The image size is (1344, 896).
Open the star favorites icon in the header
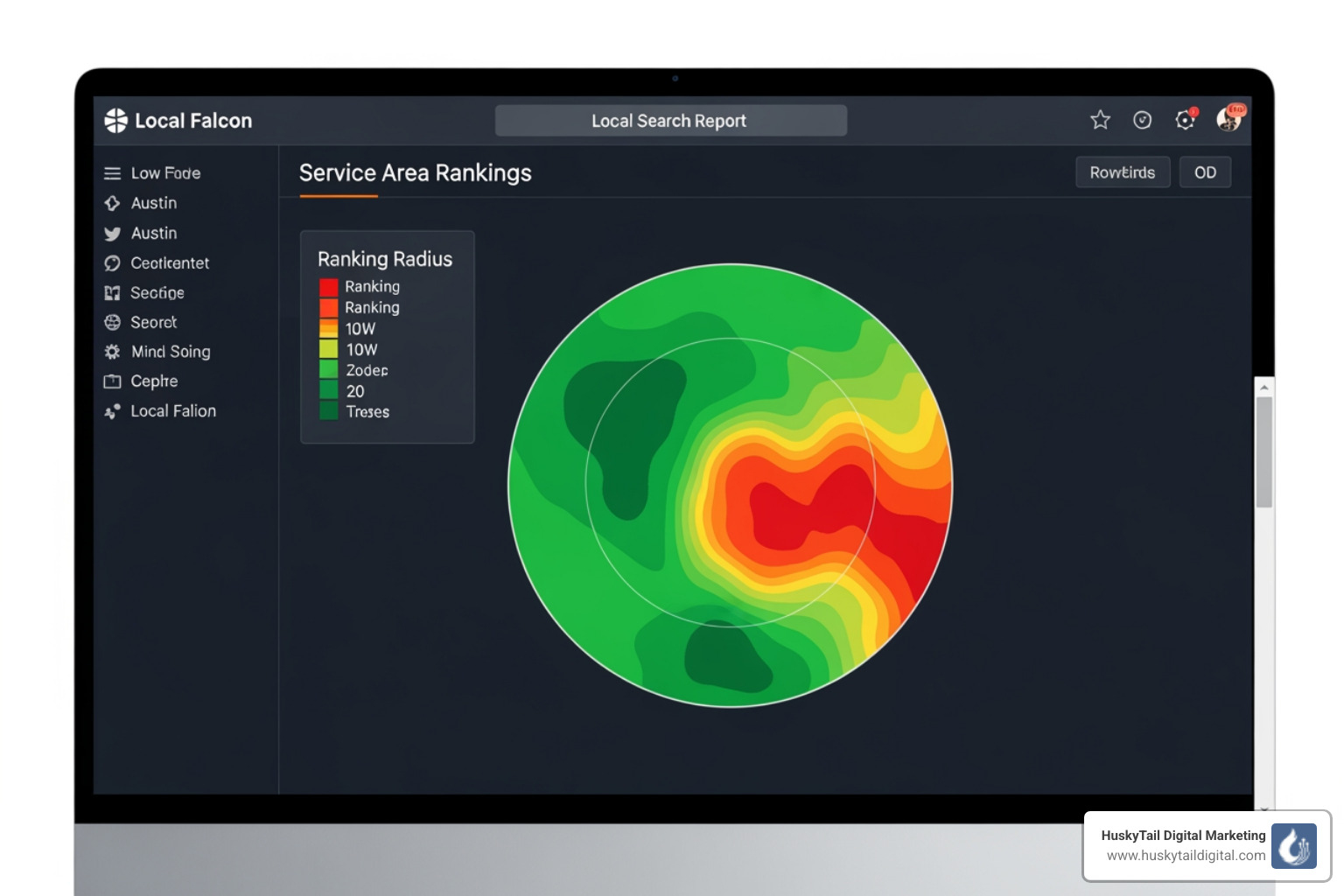coord(1100,120)
